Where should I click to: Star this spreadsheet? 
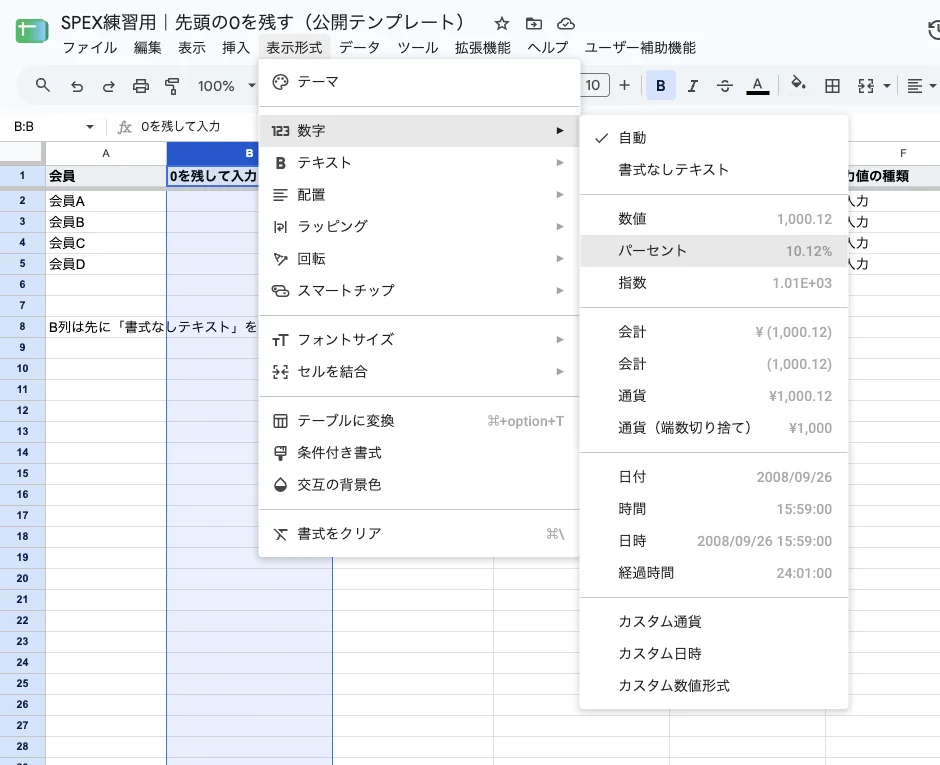pyautogui.click(x=502, y=24)
